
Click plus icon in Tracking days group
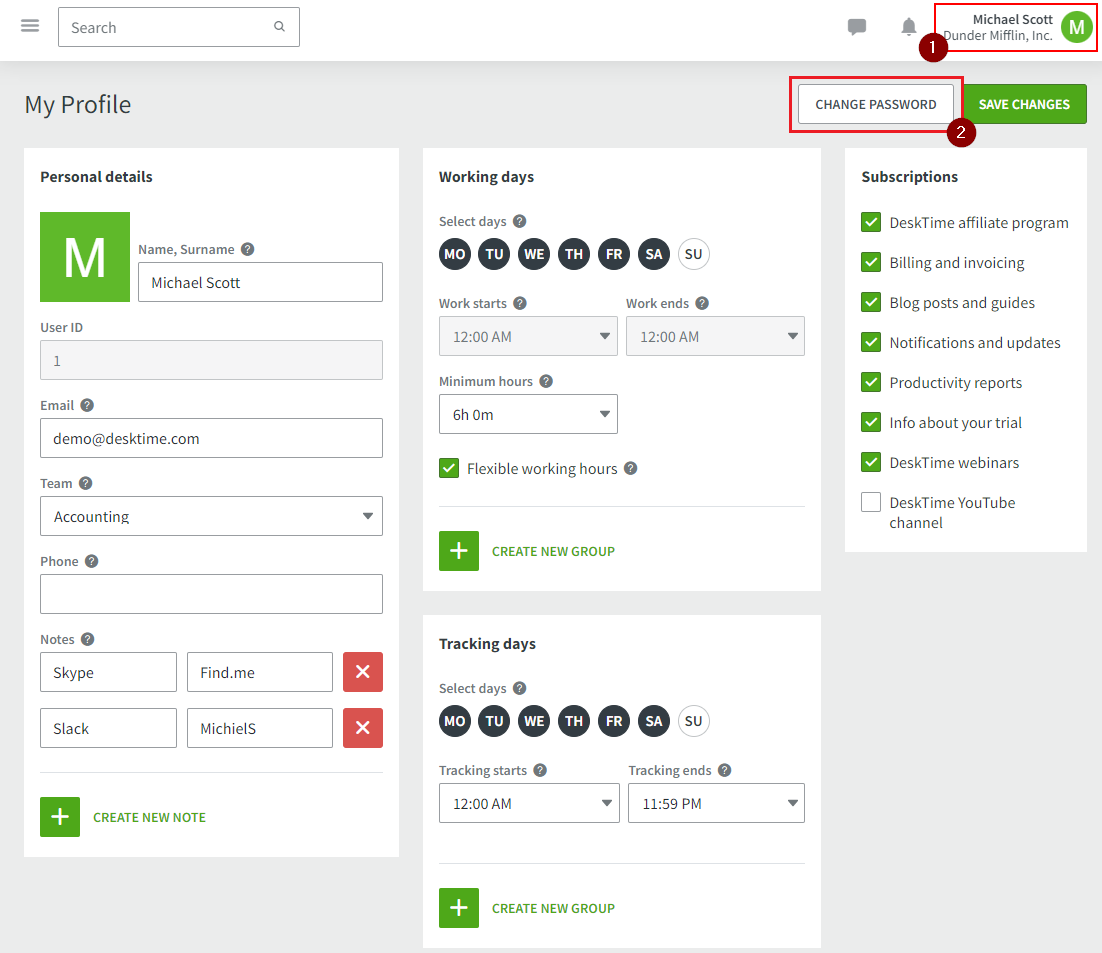[459, 908]
